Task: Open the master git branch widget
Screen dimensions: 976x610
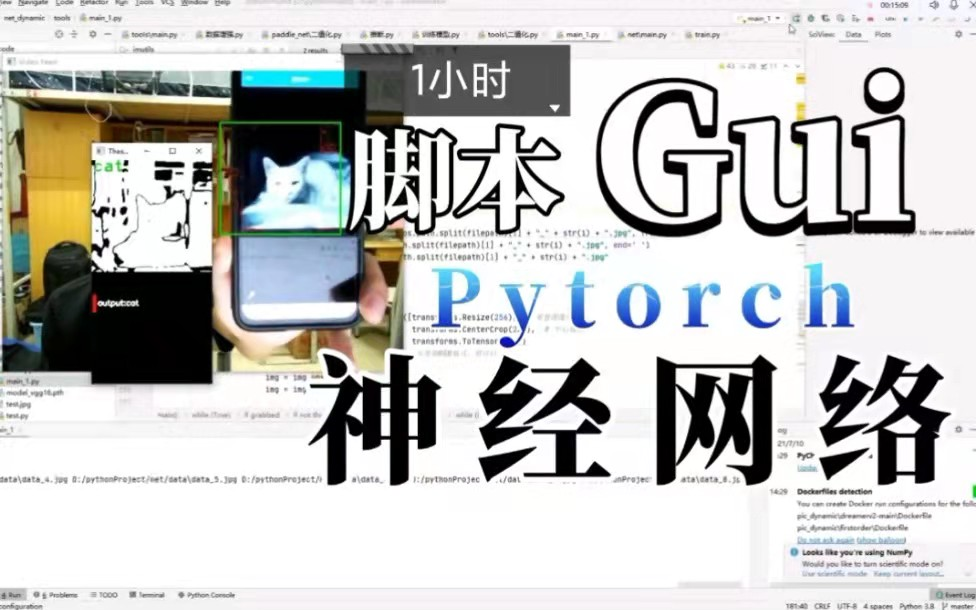Action: pos(957,606)
